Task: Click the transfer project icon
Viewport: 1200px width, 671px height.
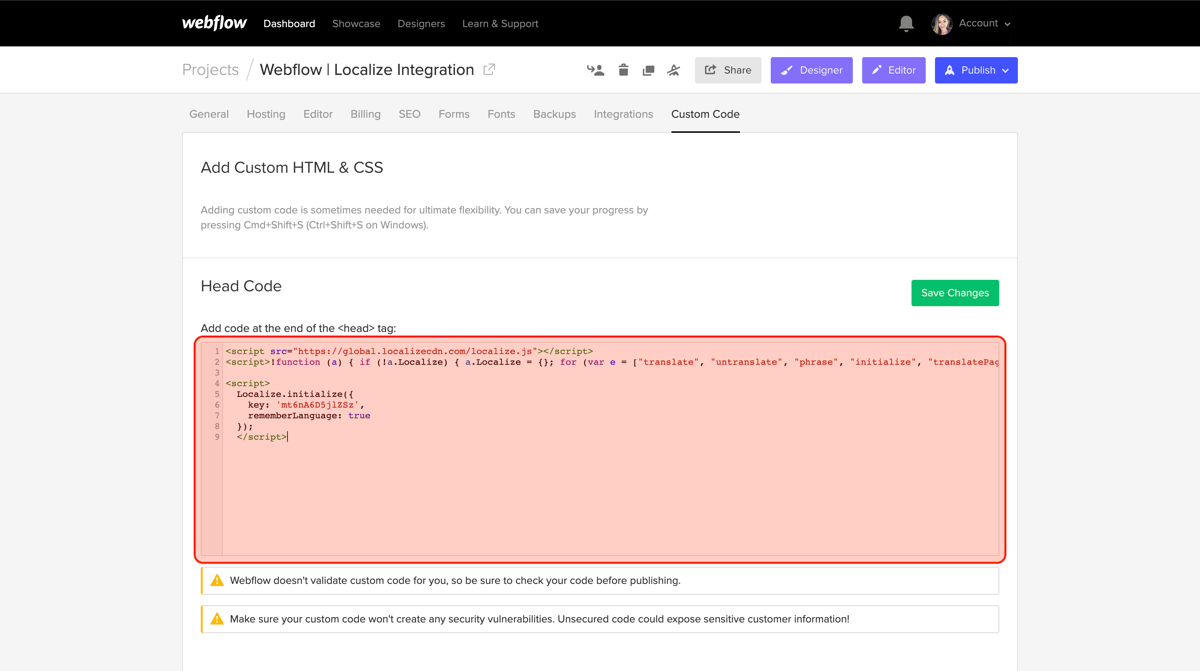Action: (596, 70)
